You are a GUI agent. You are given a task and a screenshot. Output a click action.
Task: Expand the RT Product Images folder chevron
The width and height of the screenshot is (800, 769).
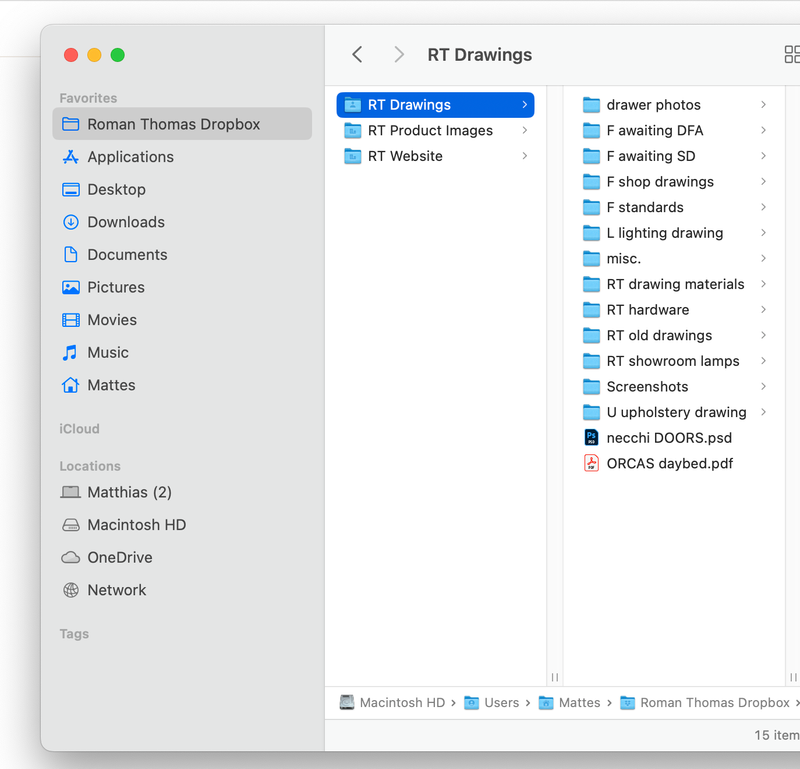525,131
